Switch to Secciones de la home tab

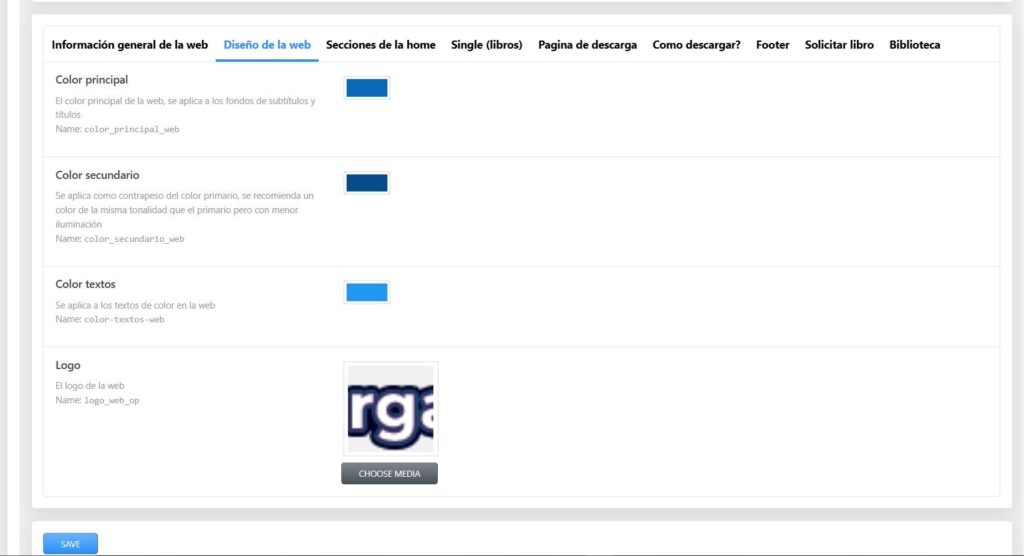pyautogui.click(x=380, y=45)
